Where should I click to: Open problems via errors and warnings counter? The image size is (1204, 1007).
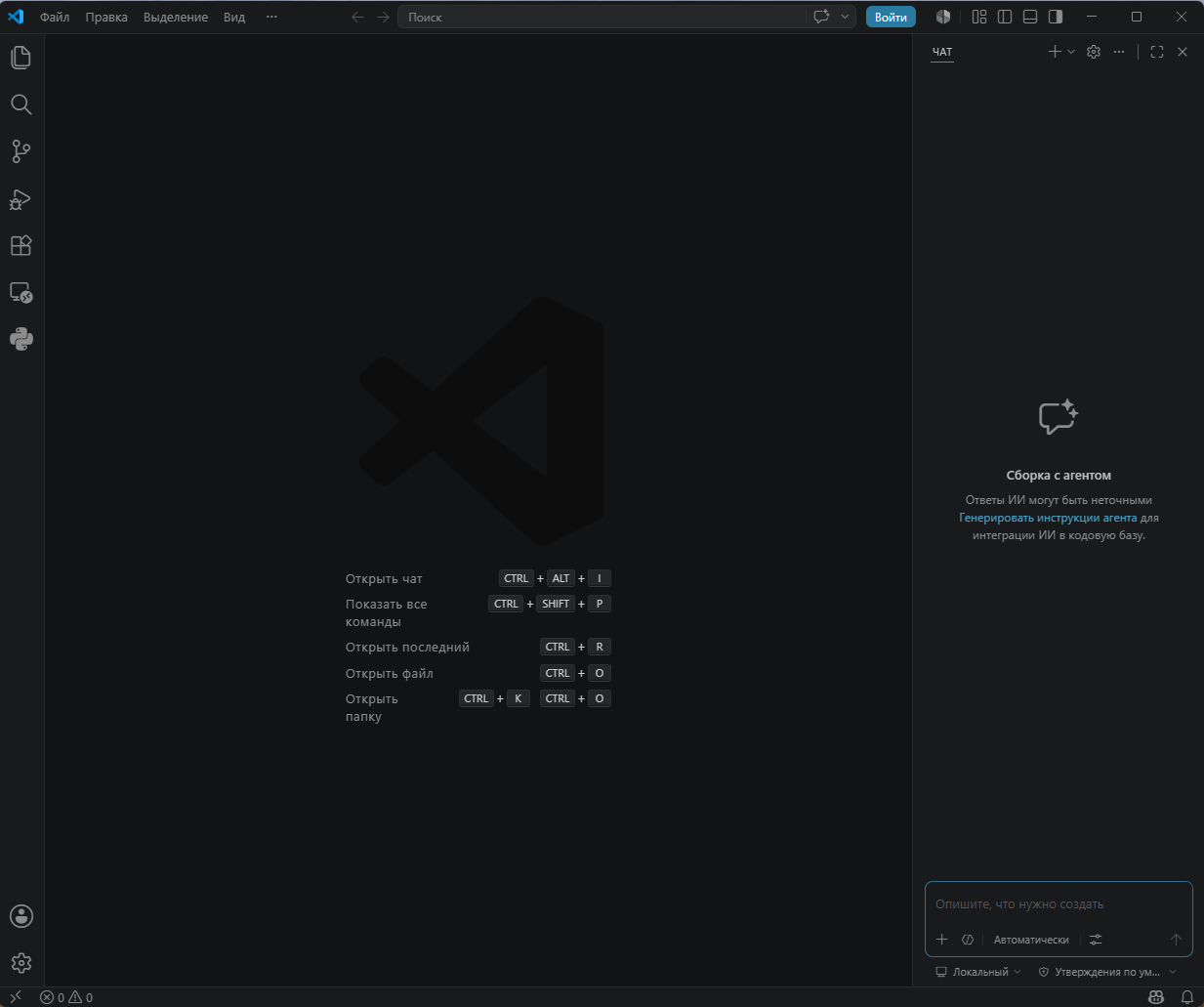tap(66, 997)
